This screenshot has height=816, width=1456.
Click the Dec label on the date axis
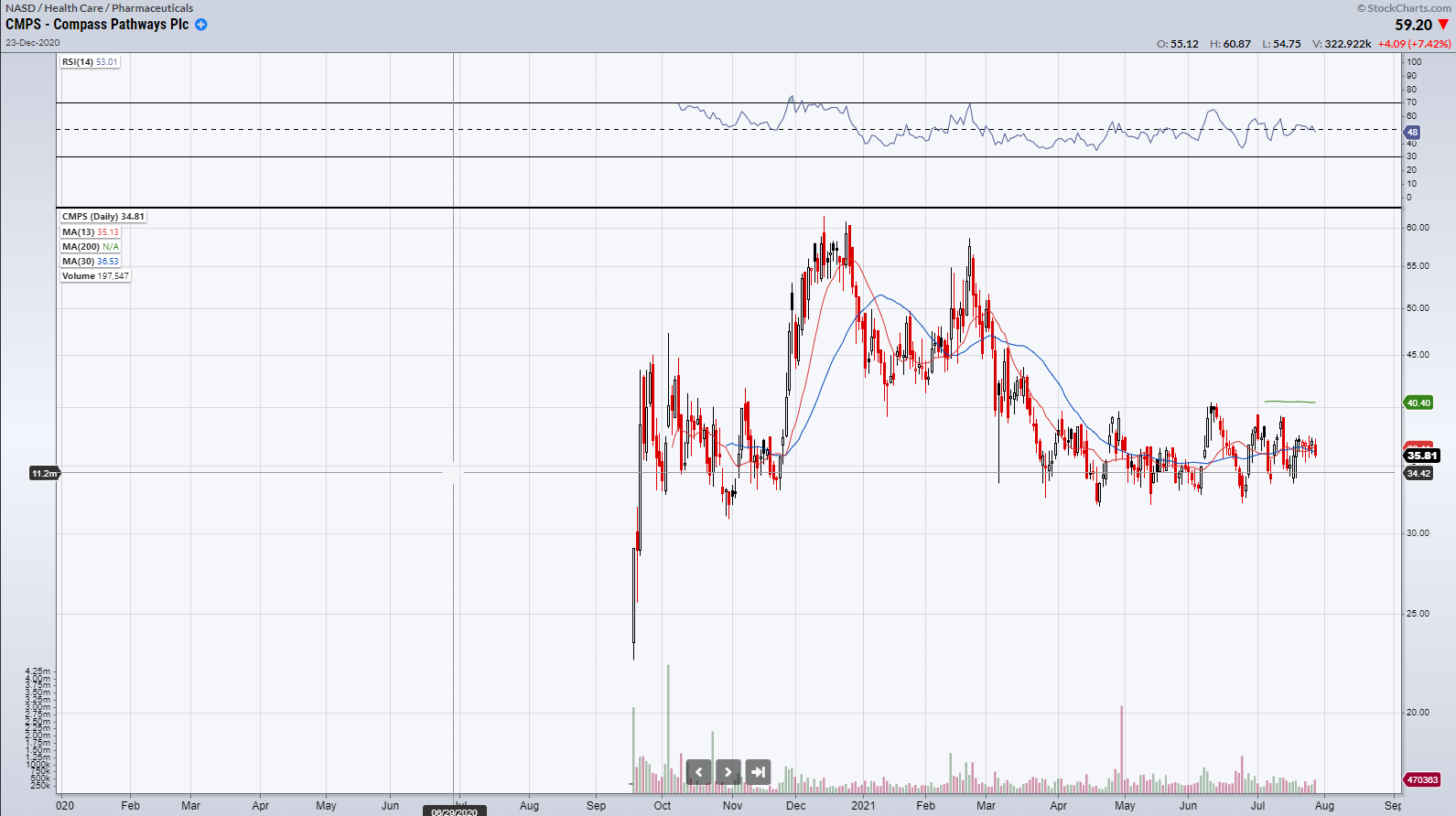(x=796, y=806)
